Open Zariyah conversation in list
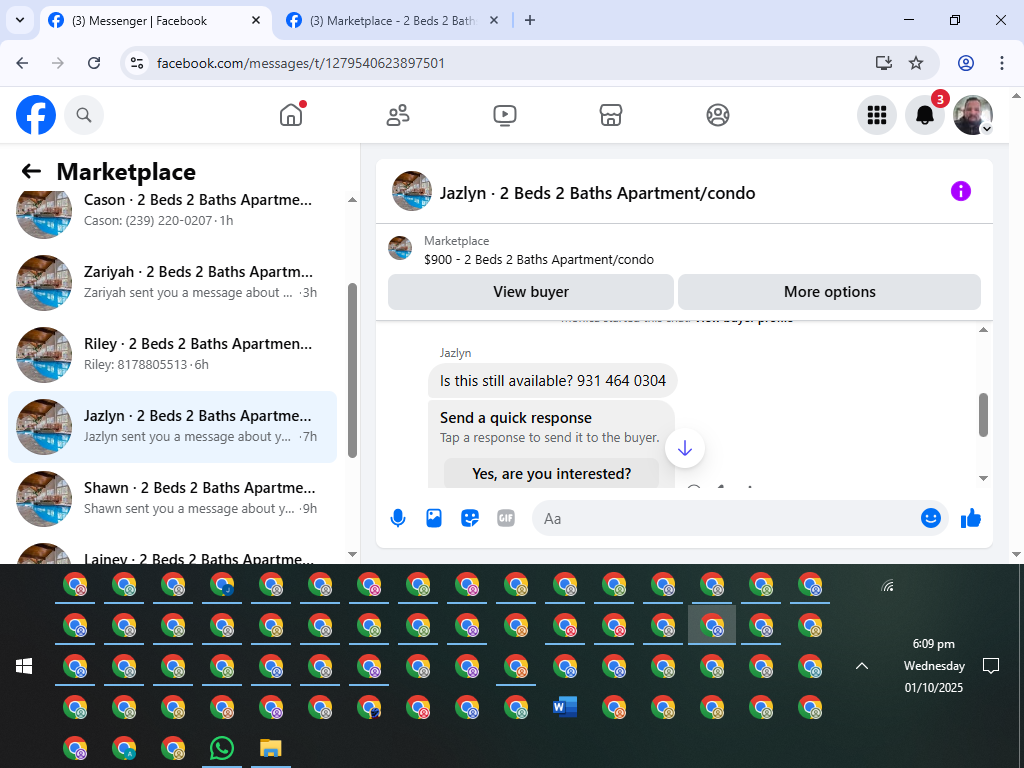 [172, 283]
